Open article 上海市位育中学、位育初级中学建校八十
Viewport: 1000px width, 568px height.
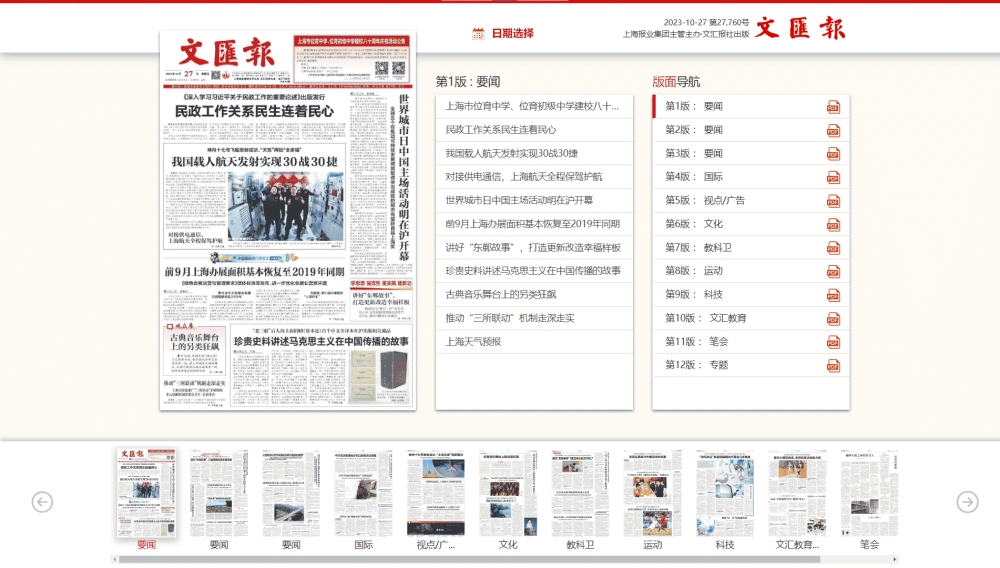click(x=532, y=106)
